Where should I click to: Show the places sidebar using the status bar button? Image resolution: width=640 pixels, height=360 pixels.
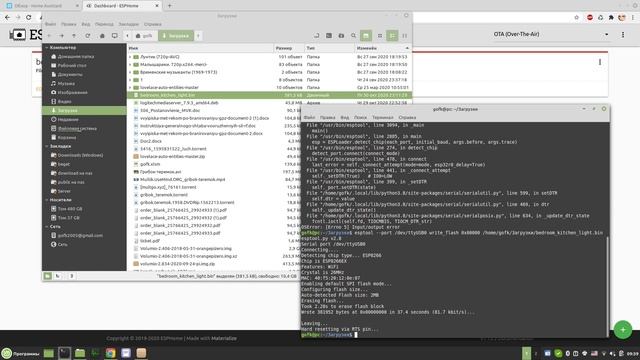(48, 276)
